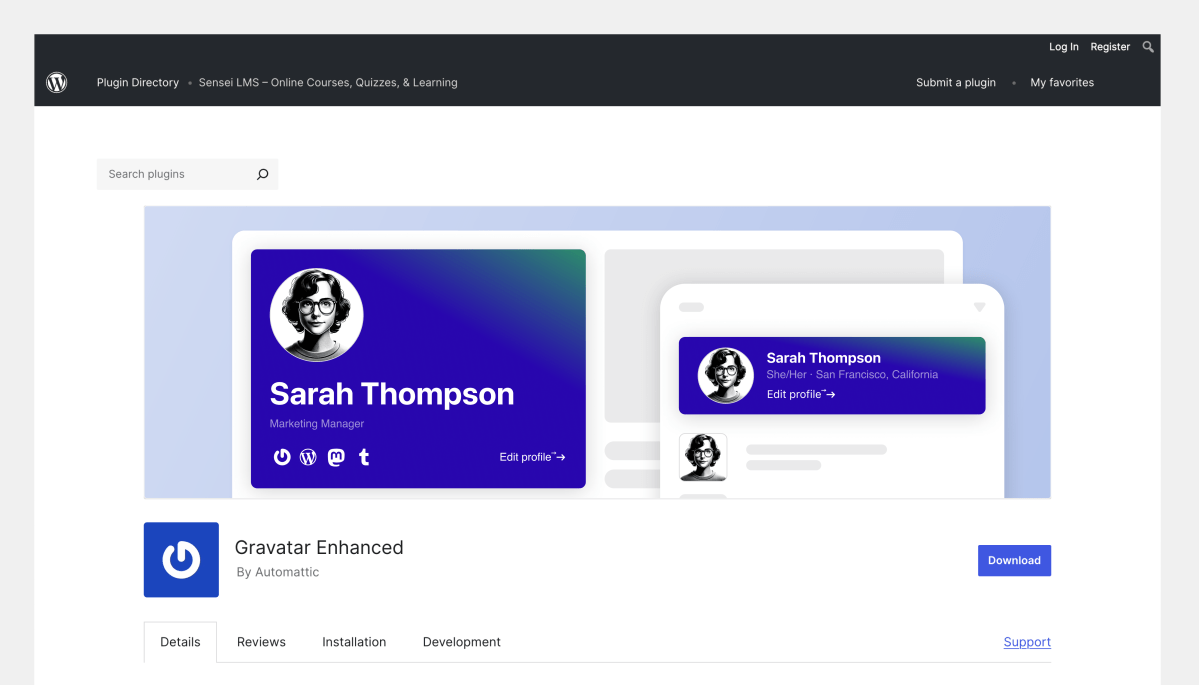
Task: Expand the gray disclosure triangle in the banner preview
Action: [x=979, y=307]
